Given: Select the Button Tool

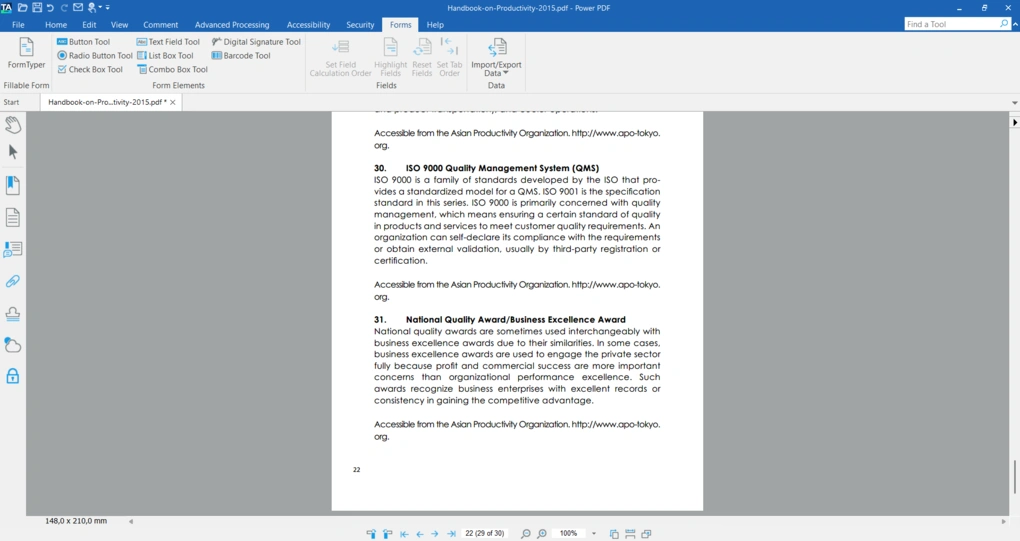Looking at the screenshot, I should tap(83, 42).
